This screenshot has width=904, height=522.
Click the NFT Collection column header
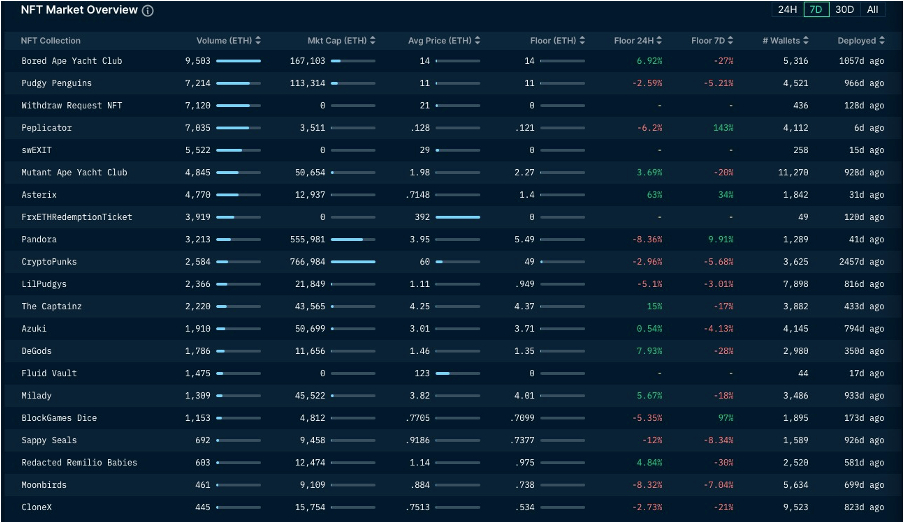pos(51,41)
